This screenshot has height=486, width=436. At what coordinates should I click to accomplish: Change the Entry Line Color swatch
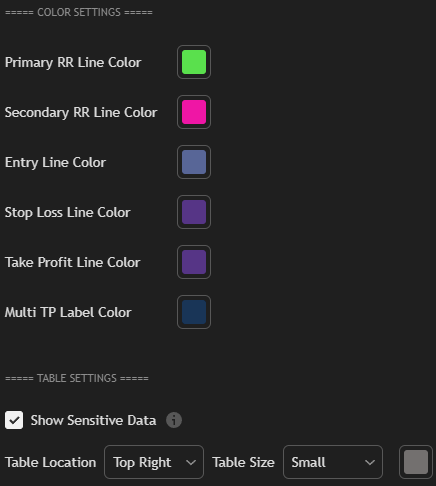point(194,162)
